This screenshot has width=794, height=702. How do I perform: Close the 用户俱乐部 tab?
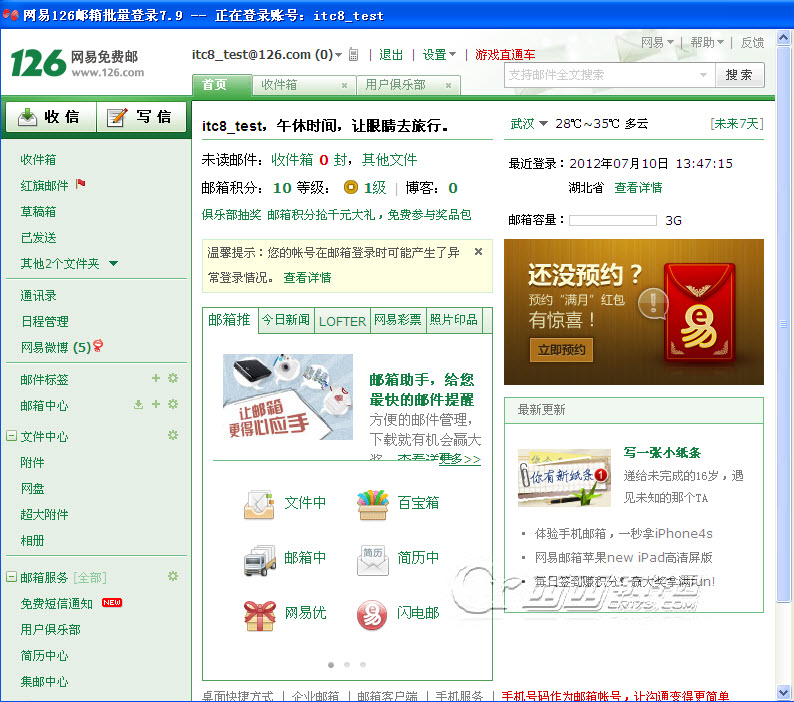click(448, 85)
